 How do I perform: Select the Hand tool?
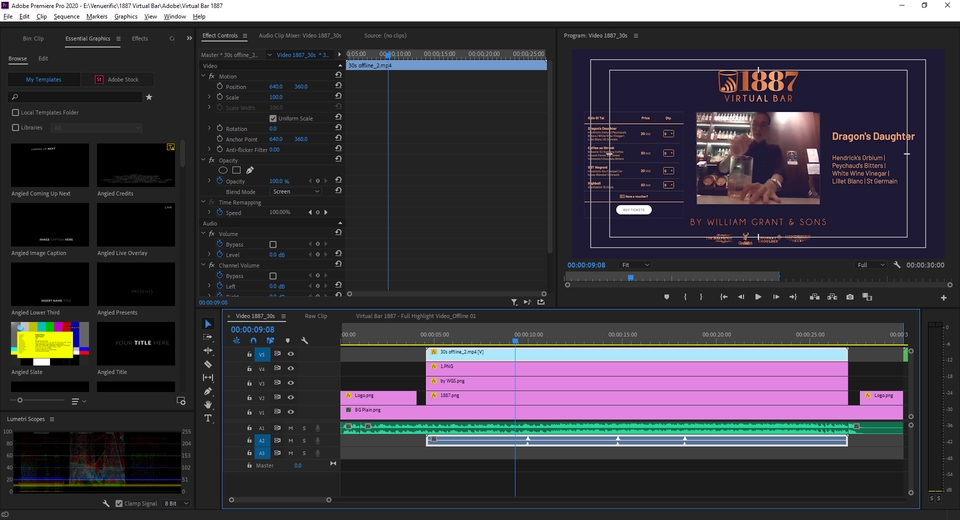(208, 405)
